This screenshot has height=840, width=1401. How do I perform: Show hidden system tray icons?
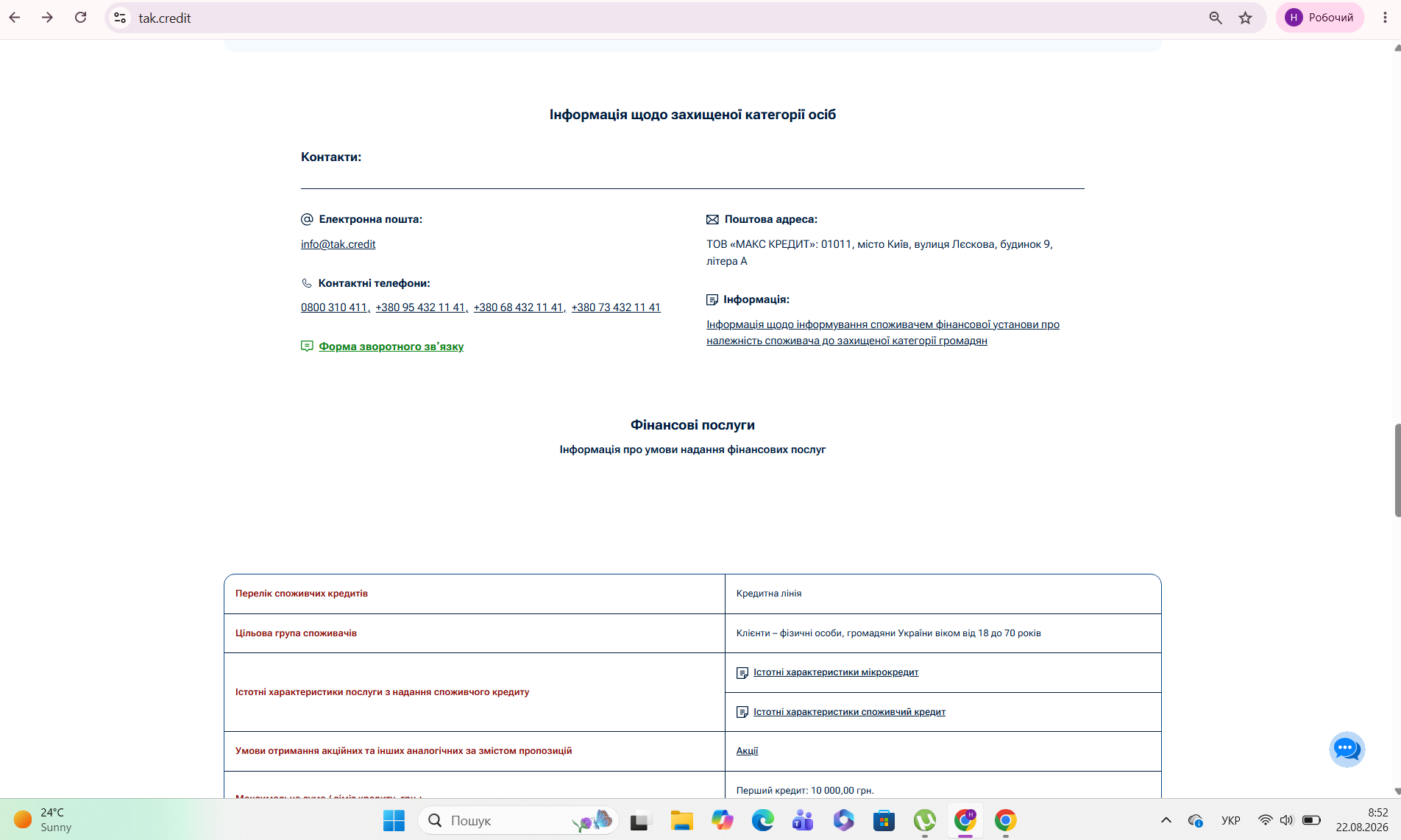[x=1166, y=820]
